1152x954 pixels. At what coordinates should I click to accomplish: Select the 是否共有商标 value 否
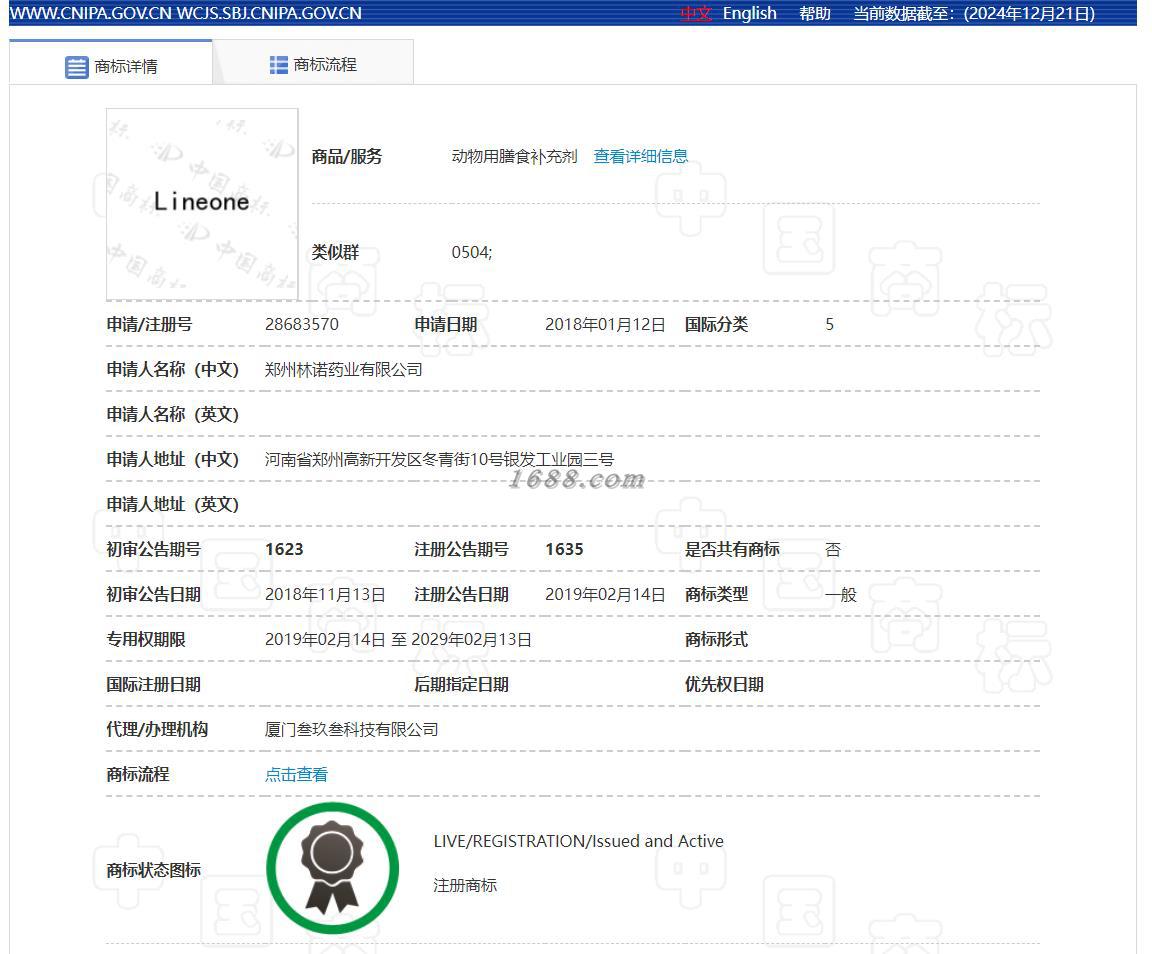pos(833,549)
